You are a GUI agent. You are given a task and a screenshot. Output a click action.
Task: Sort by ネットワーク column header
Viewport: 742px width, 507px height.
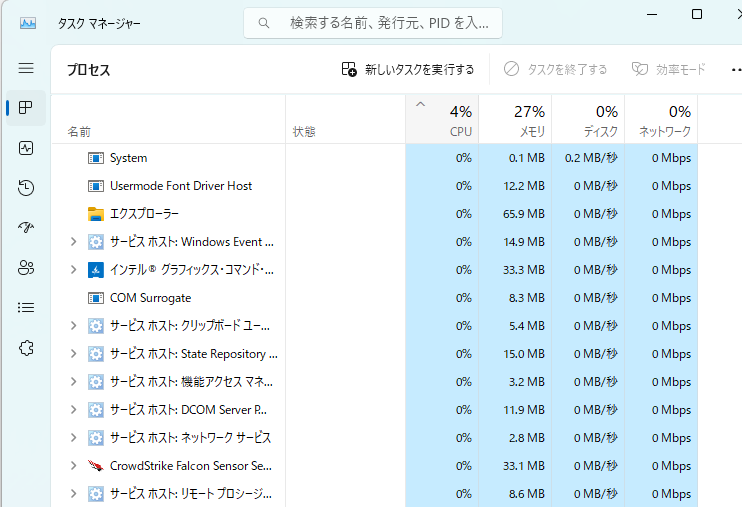point(661,119)
